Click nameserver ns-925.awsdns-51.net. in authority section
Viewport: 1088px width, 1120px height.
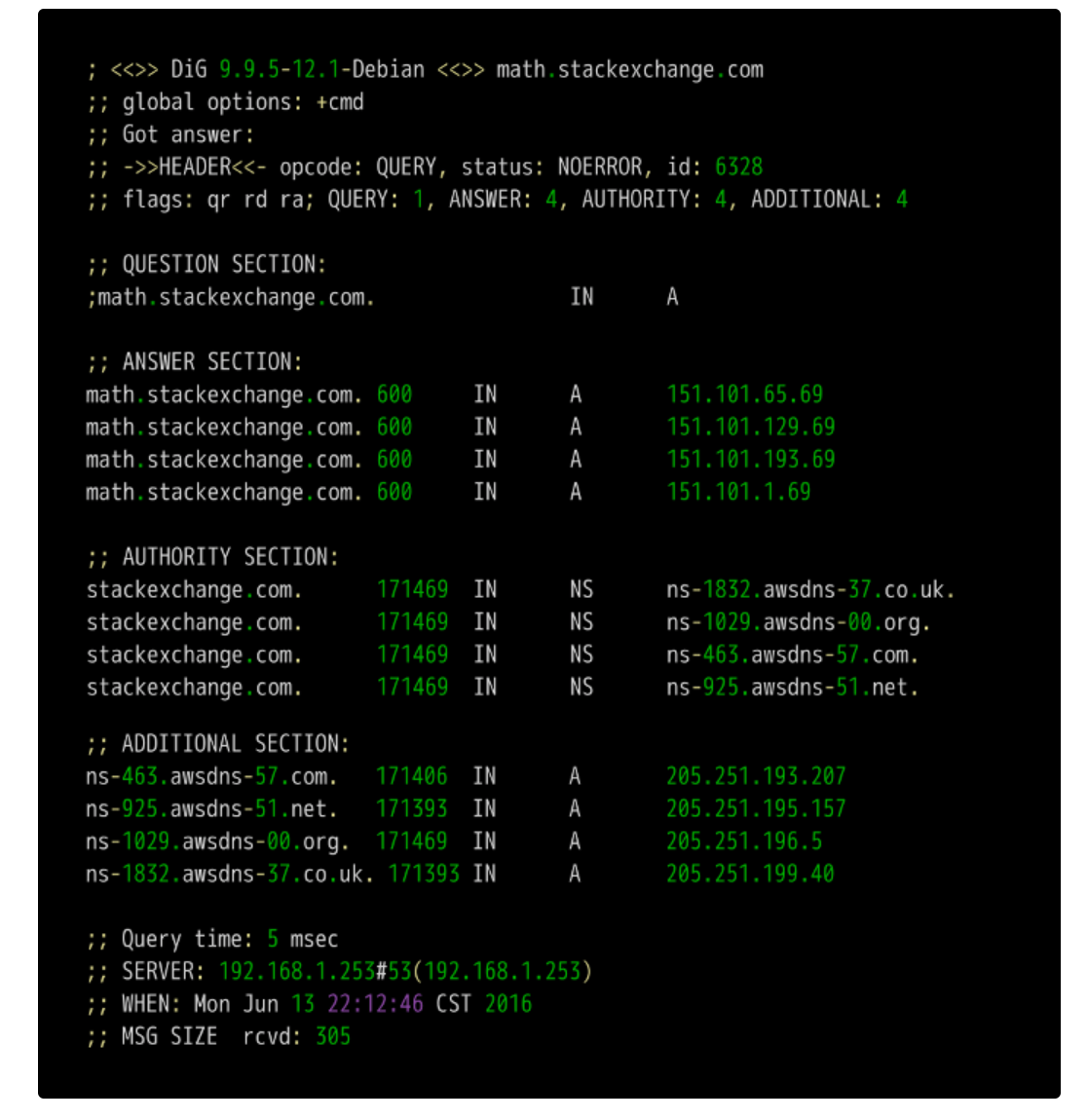(792, 688)
